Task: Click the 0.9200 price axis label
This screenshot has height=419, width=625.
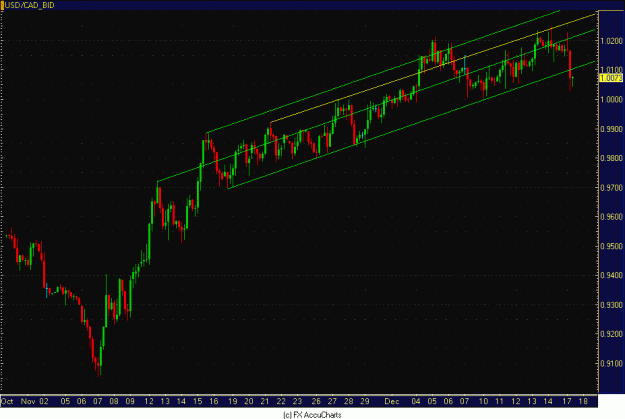Action: tap(611, 334)
